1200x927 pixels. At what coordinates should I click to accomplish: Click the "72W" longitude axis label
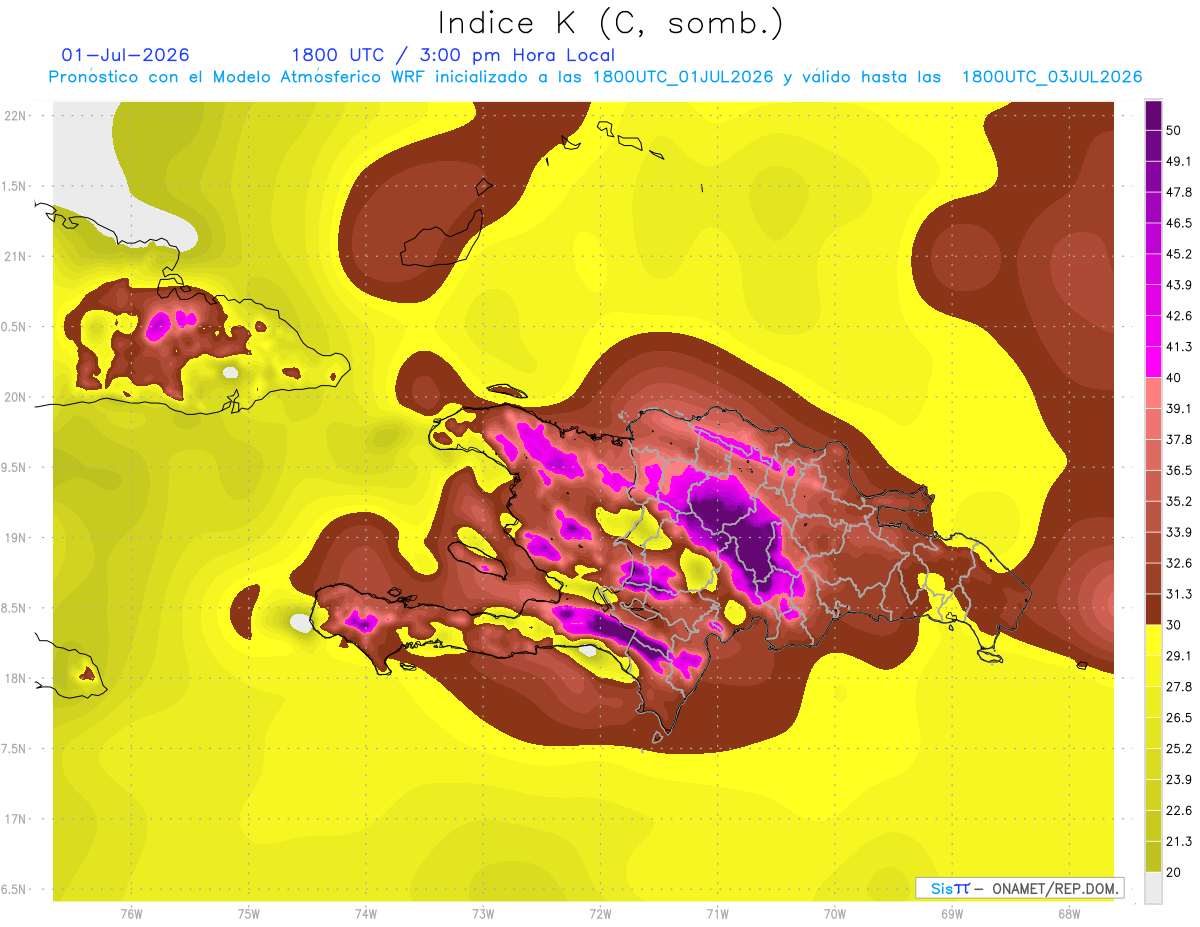coord(600,913)
